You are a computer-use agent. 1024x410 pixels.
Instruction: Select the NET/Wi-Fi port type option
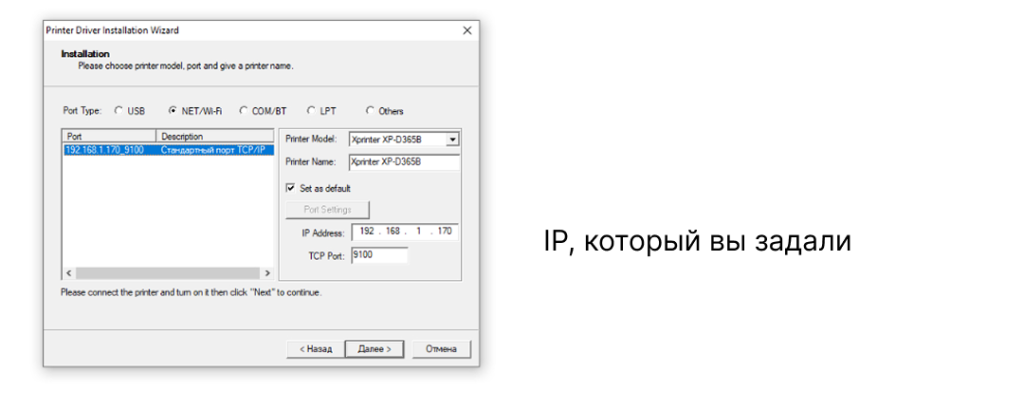click(173, 111)
